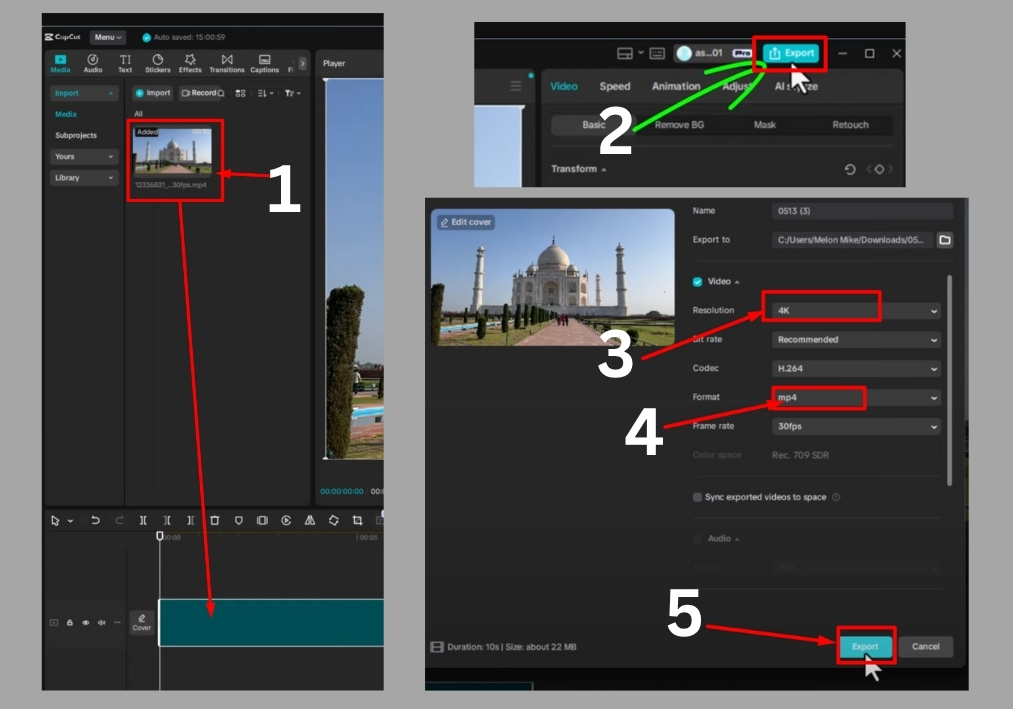
Task: Open the Text tool panel
Action: pos(125,63)
